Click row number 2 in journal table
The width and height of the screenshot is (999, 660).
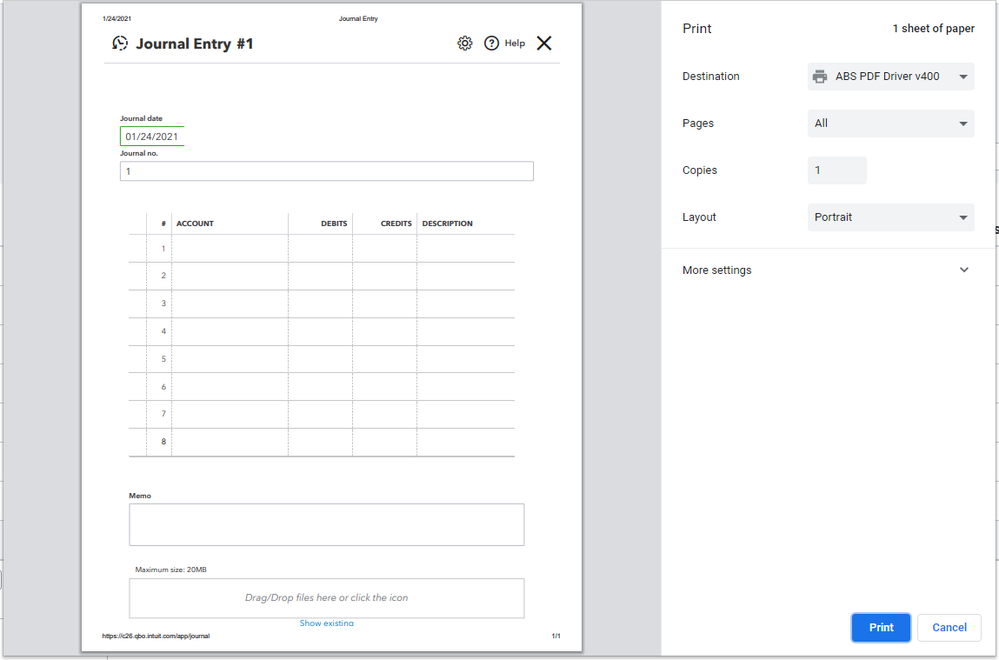click(x=164, y=276)
